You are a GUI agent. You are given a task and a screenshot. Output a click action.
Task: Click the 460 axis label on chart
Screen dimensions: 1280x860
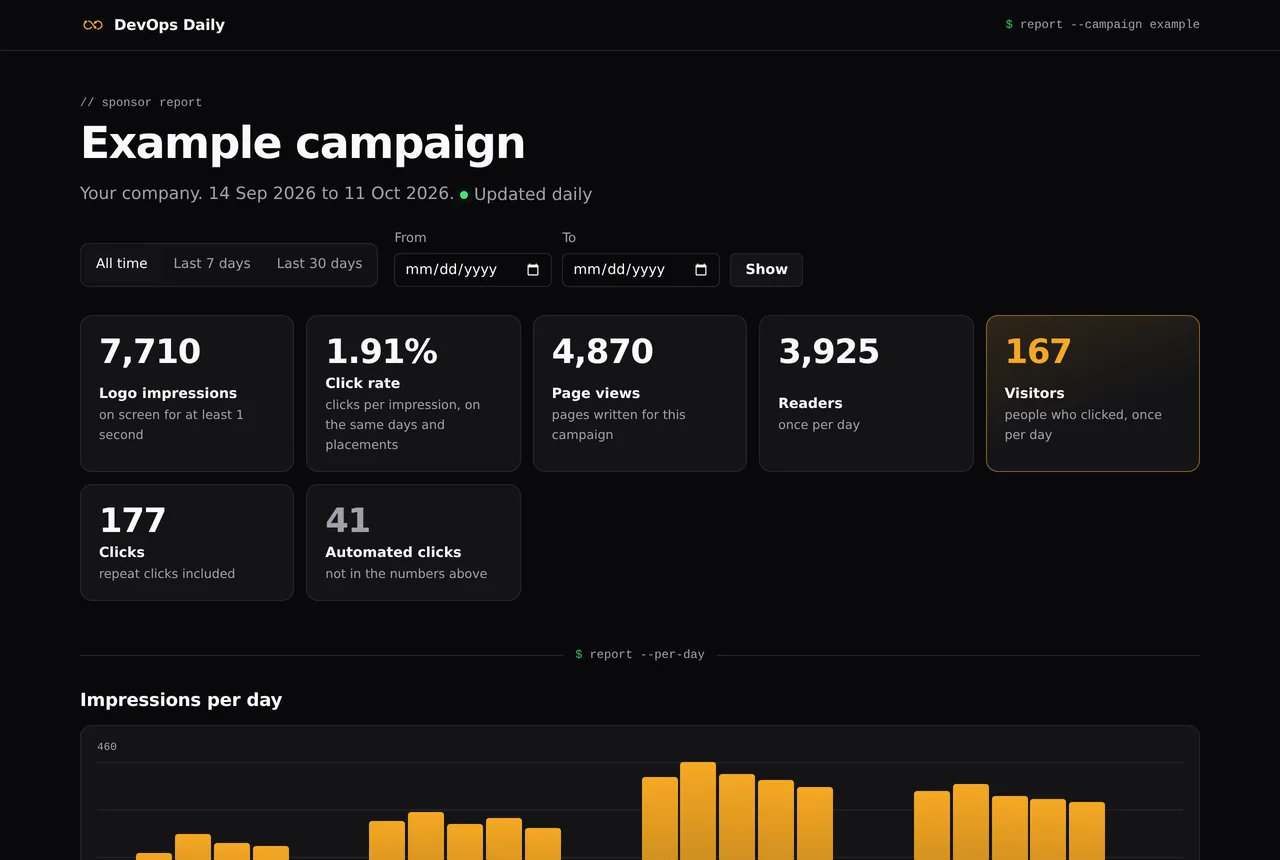point(107,747)
